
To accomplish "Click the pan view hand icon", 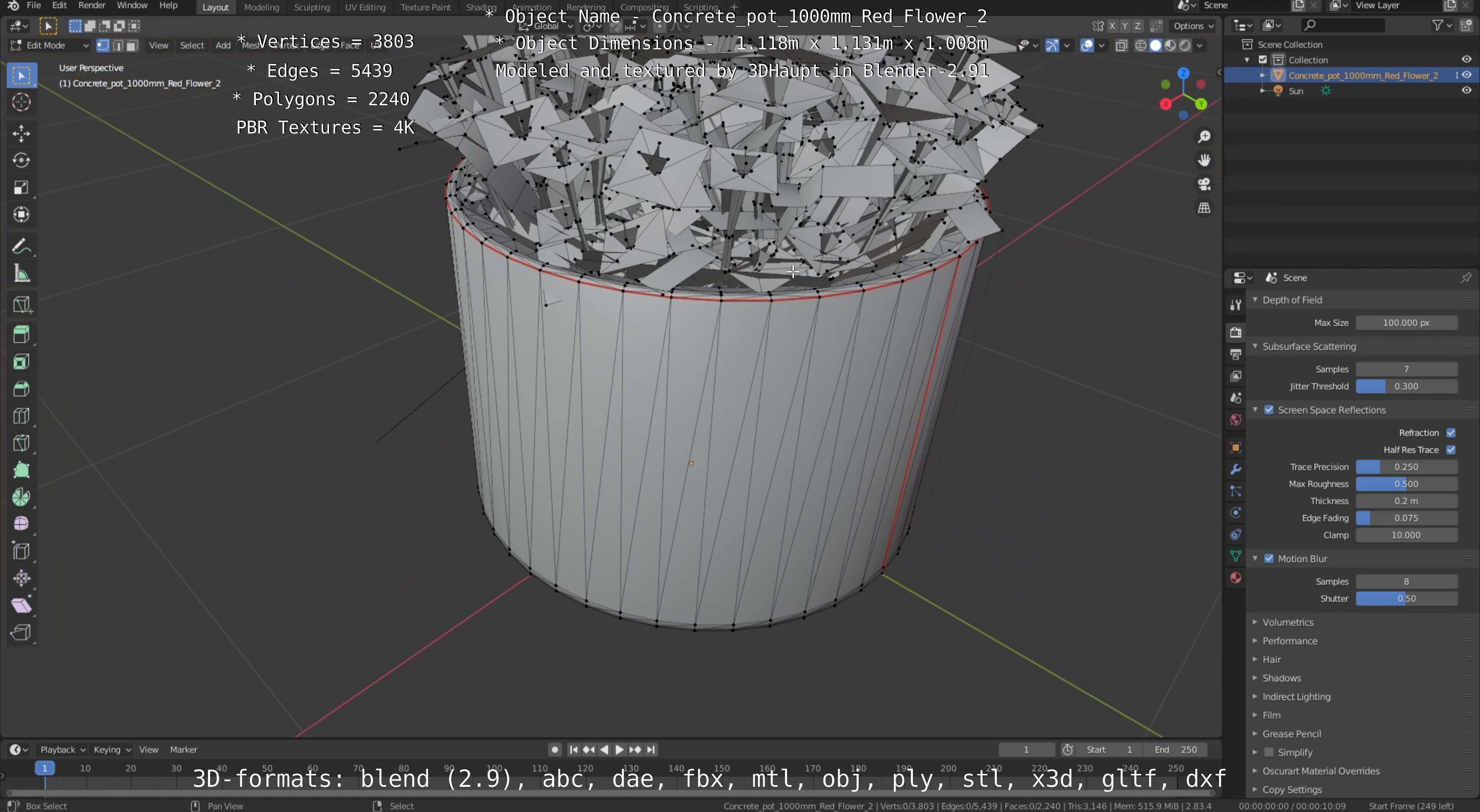I will pos(1204,160).
